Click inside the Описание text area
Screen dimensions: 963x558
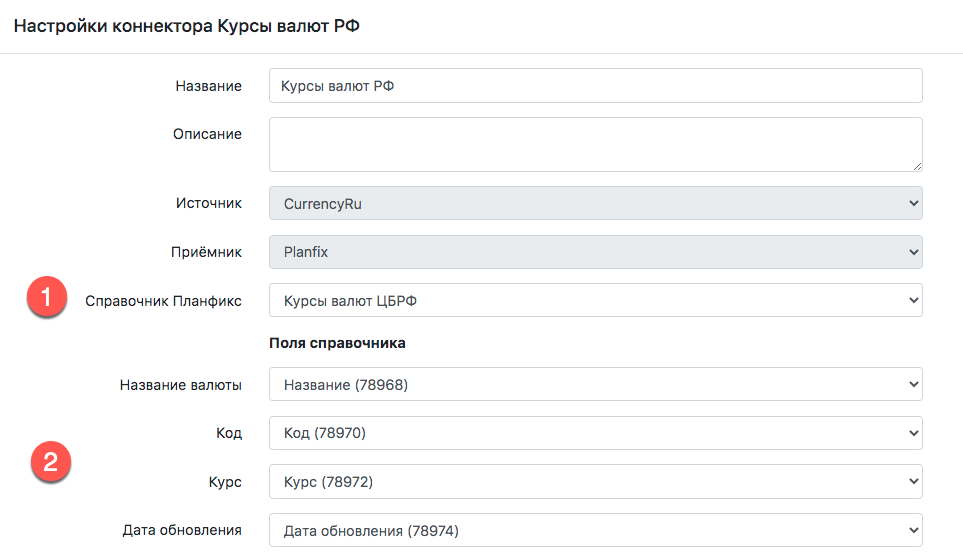595,144
